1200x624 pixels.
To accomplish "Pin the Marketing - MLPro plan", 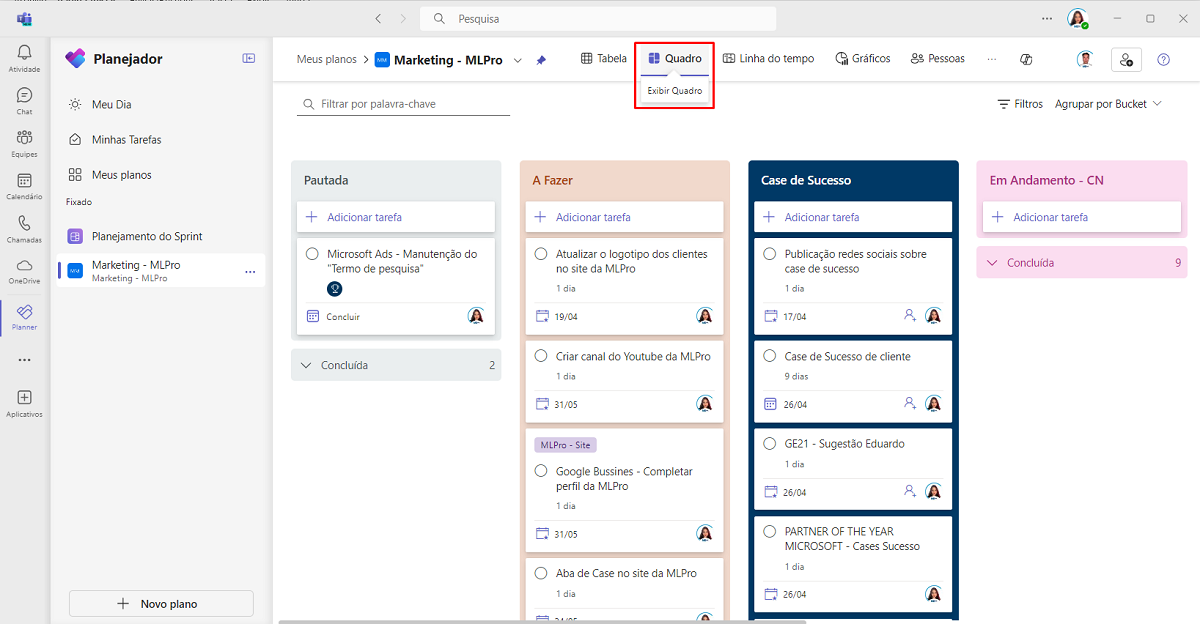I will pos(541,60).
